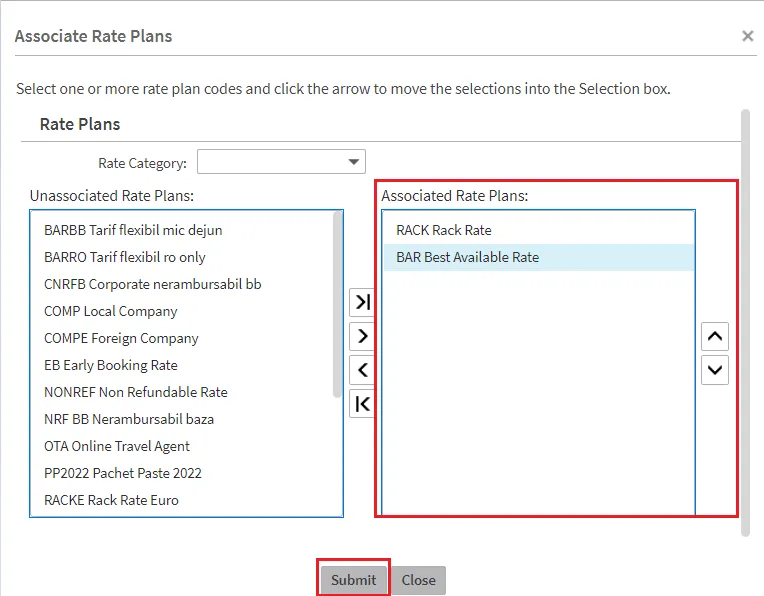764x596 pixels.
Task: Select BAR Best Available Rate
Action: pyautogui.click(x=538, y=257)
